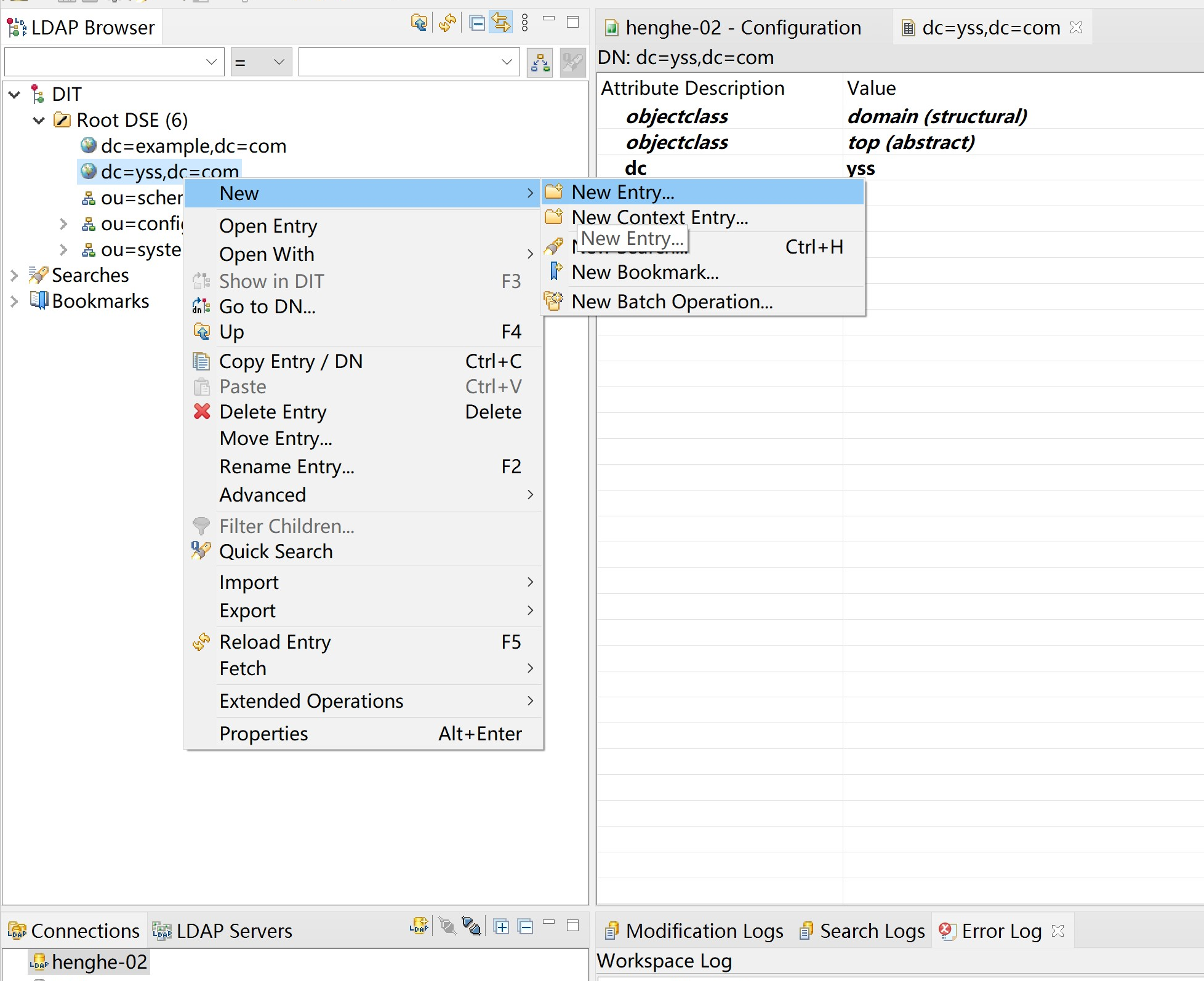Viewport: 1204px width, 981px height.
Task: Select New Context Entry... from submenu
Action: click(x=659, y=217)
